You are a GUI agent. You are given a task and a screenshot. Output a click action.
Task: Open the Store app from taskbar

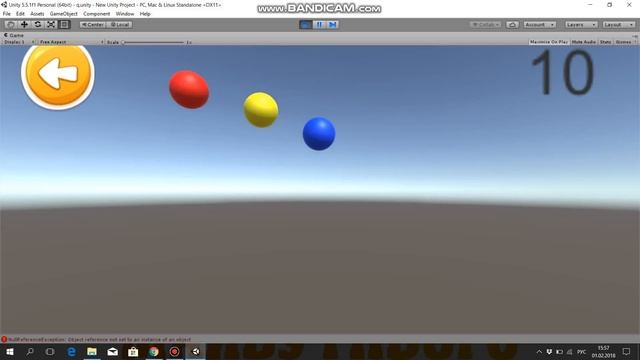tap(133, 352)
